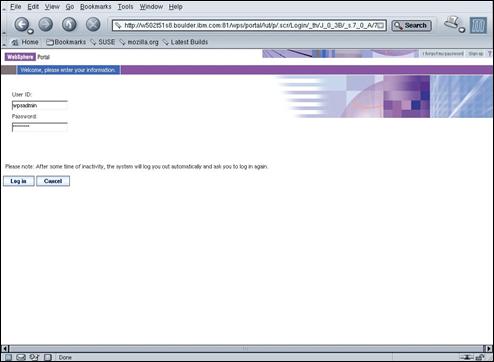Open Mail from the status bar icon
The image size is (494, 362).
(x=21, y=357)
